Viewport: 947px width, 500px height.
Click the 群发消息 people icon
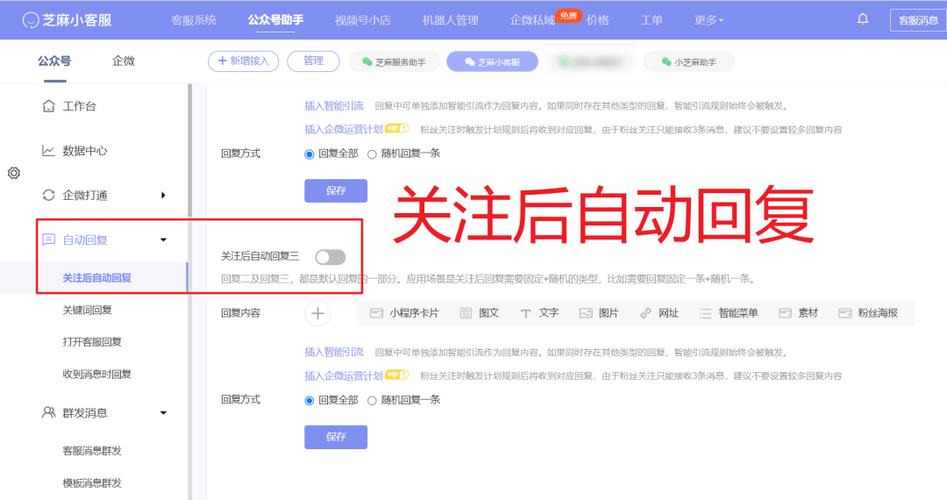(49, 412)
